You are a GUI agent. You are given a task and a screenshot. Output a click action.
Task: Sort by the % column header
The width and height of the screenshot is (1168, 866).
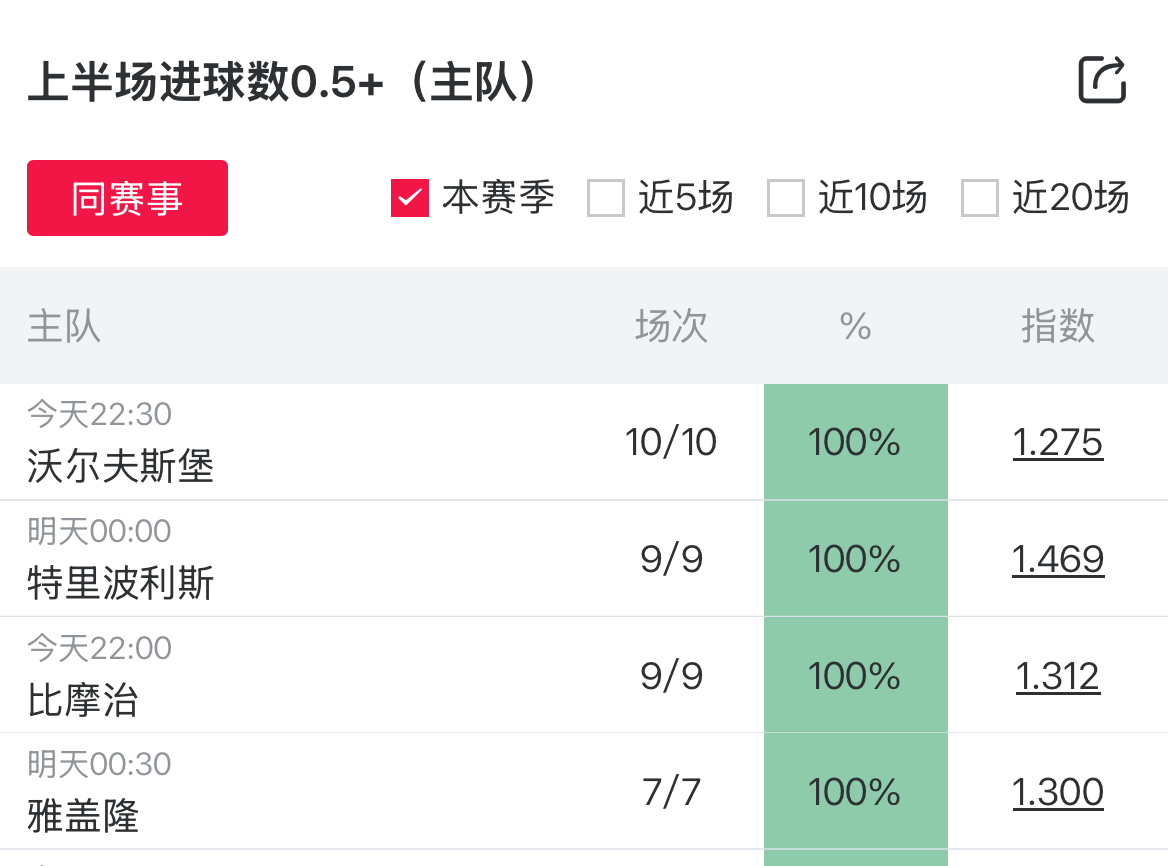pyautogui.click(x=856, y=326)
